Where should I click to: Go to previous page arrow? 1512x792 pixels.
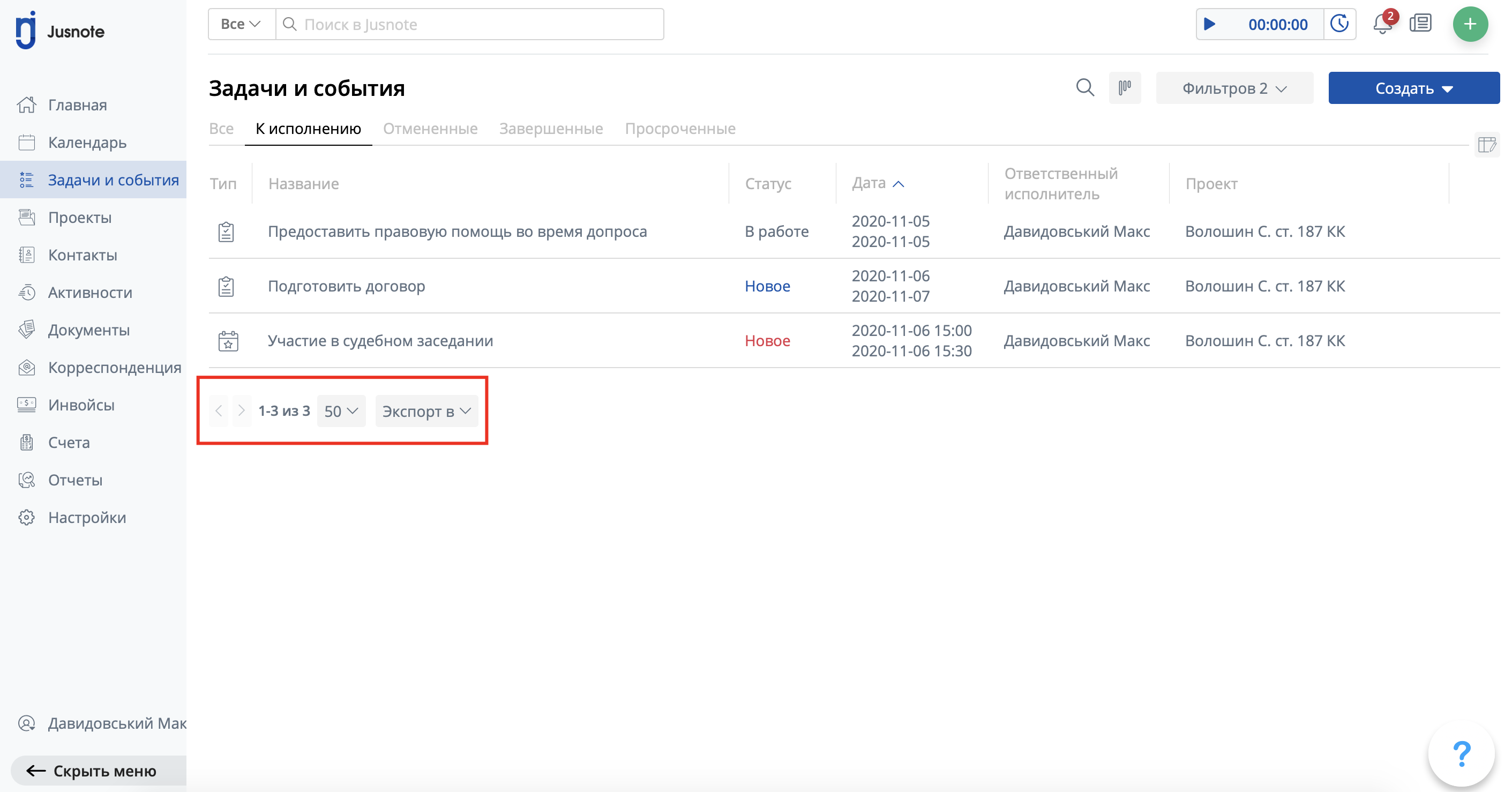tap(219, 411)
